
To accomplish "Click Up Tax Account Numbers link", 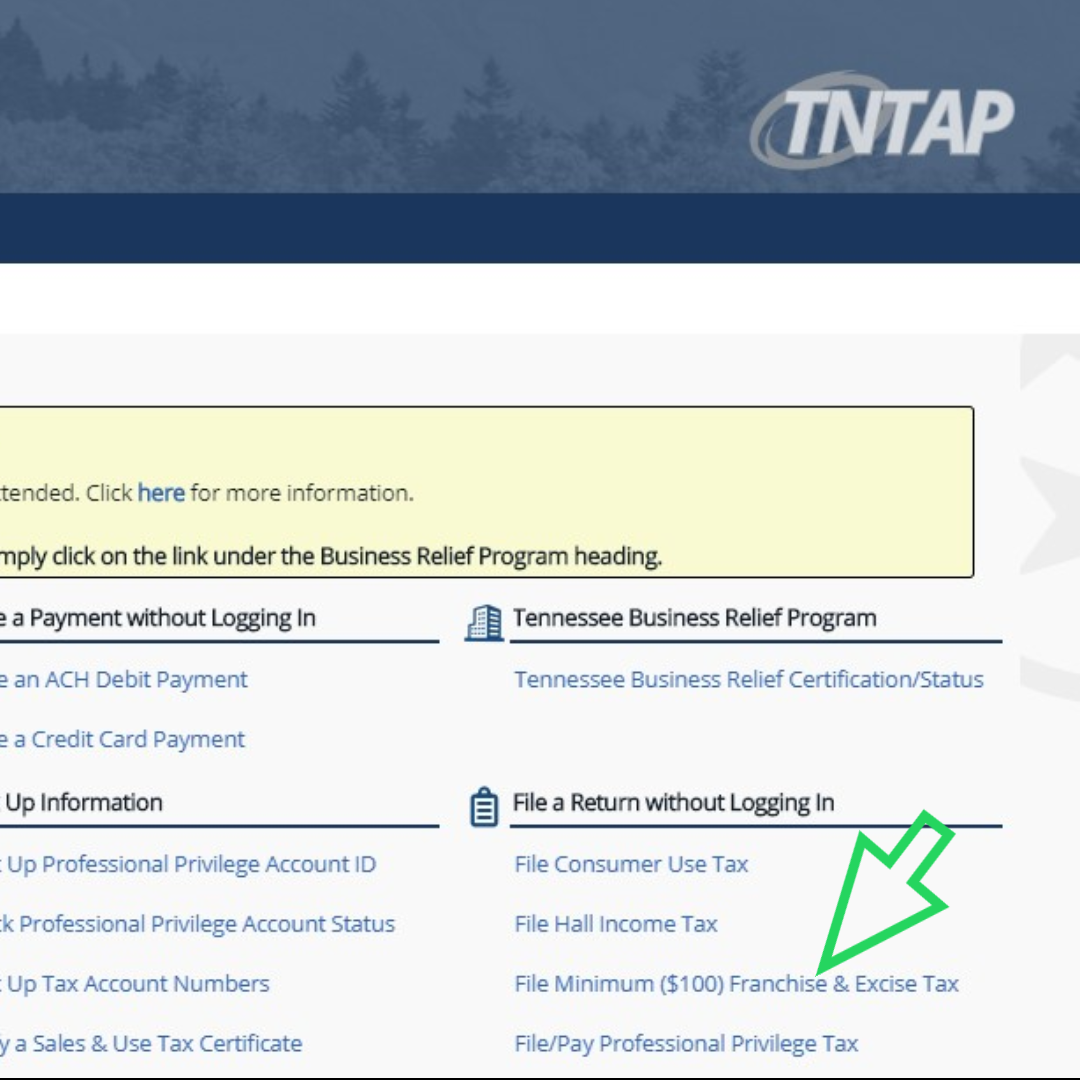I will [134, 984].
